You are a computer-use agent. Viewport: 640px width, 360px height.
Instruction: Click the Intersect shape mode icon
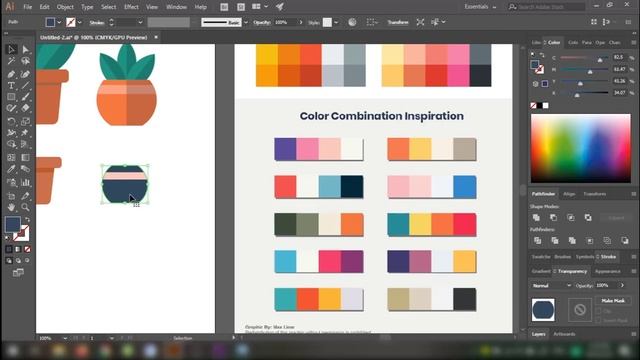pyautogui.click(x=571, y=218)
